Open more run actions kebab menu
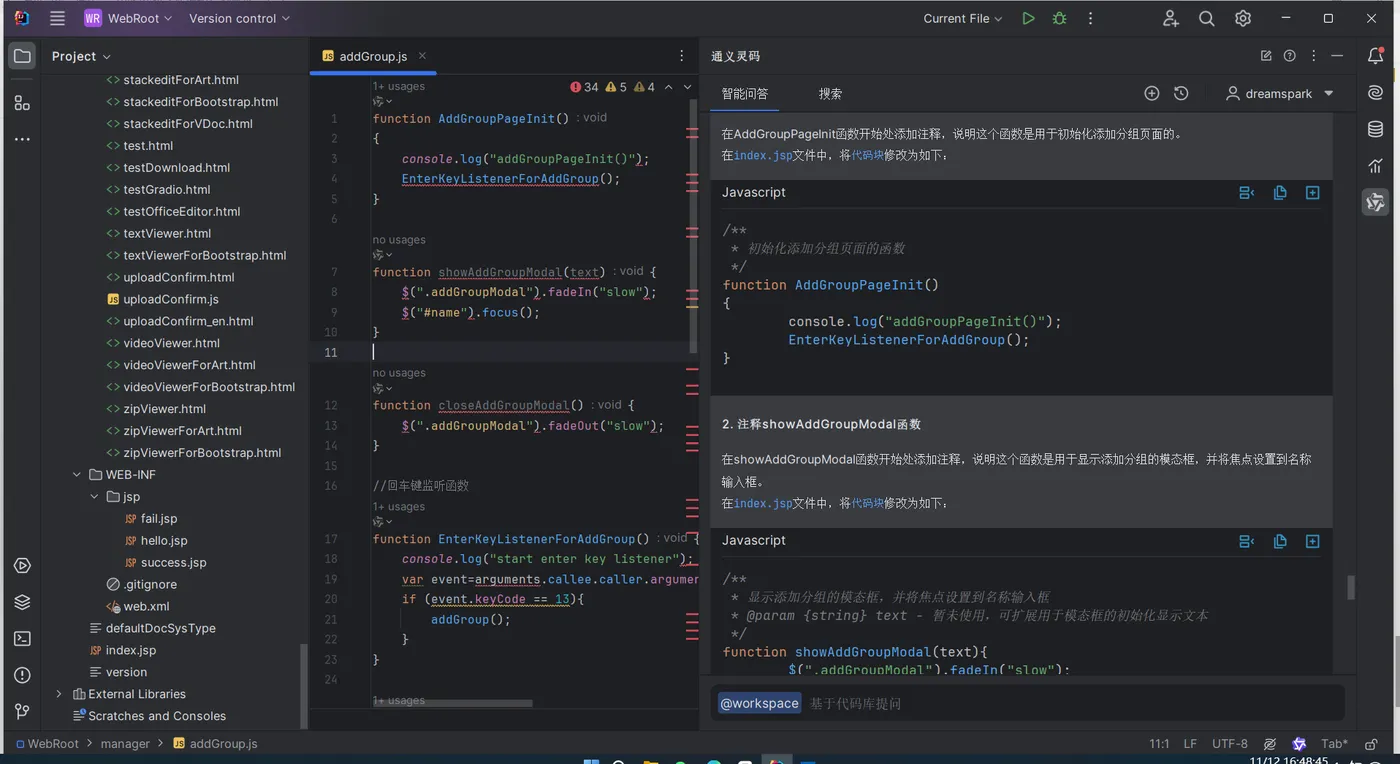The height and width of the screenshot is (764, 1400). (x=1090, y=18)
